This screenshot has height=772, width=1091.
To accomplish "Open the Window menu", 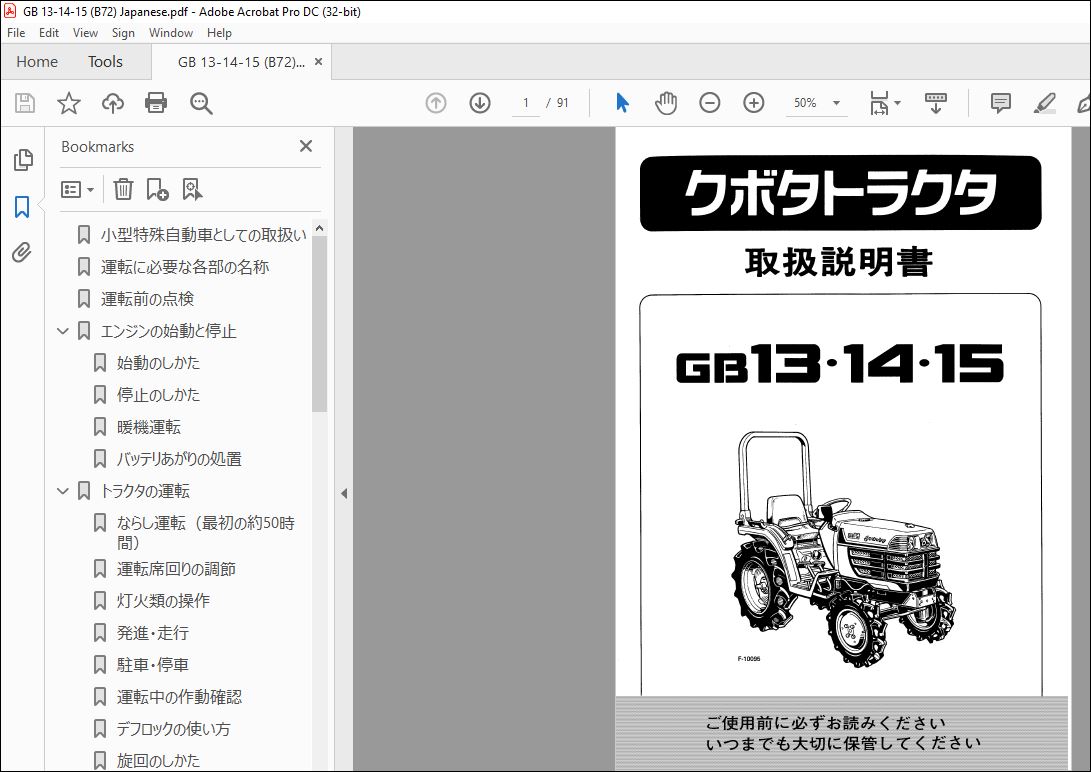I will (170, 33).
